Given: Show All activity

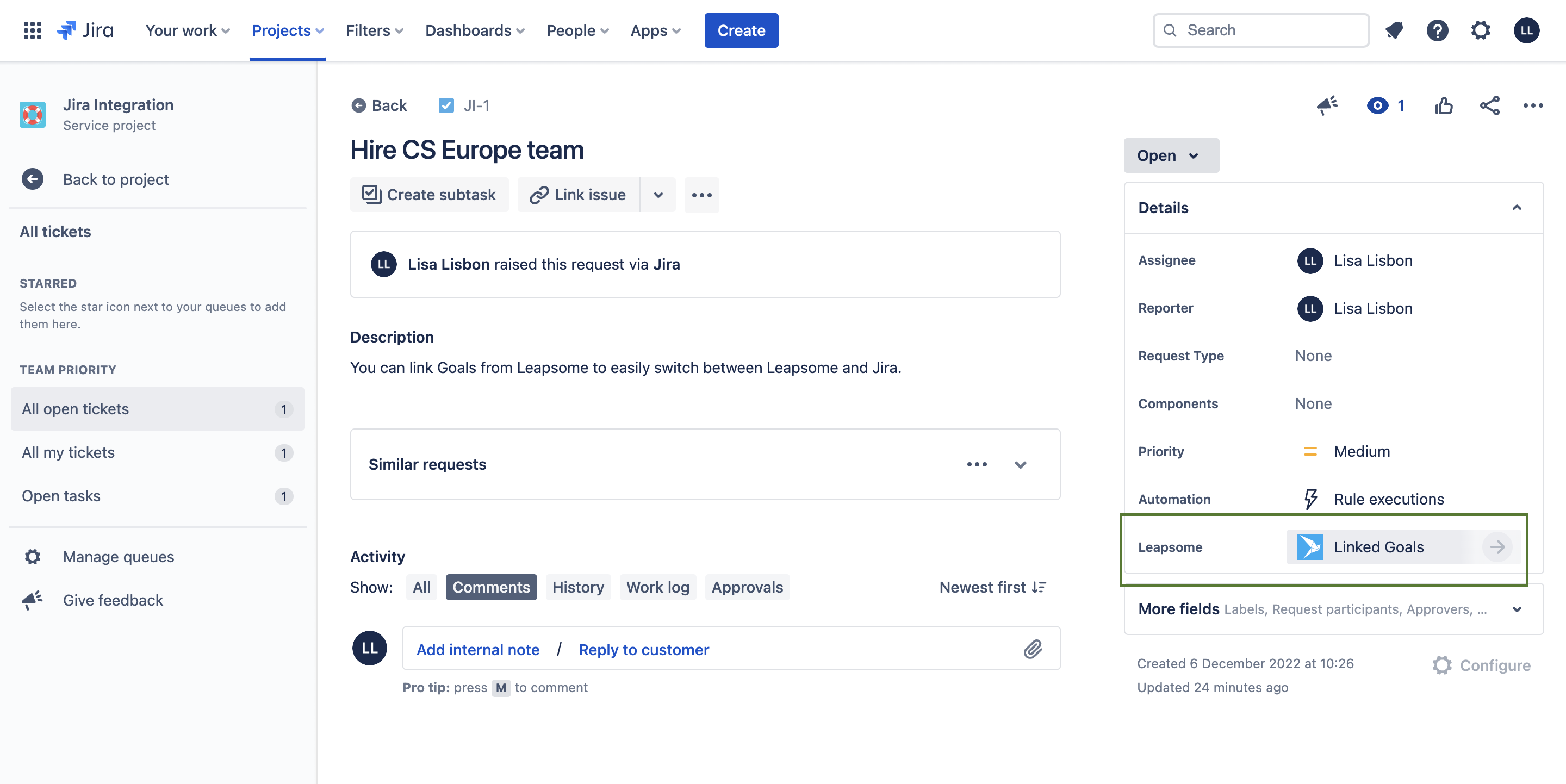Looking at the screenshot, I should pos(421,587).
